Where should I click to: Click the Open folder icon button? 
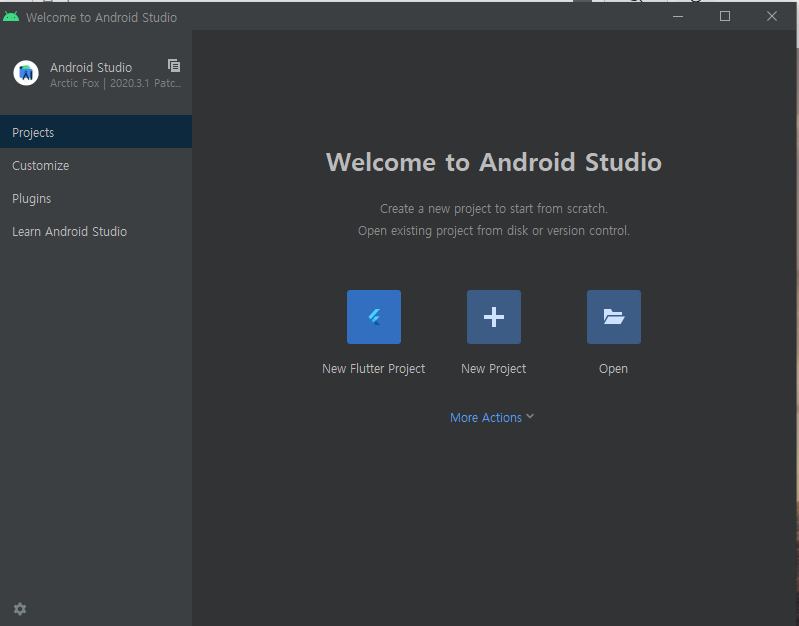pyautogui.click(x=614, y=317)
